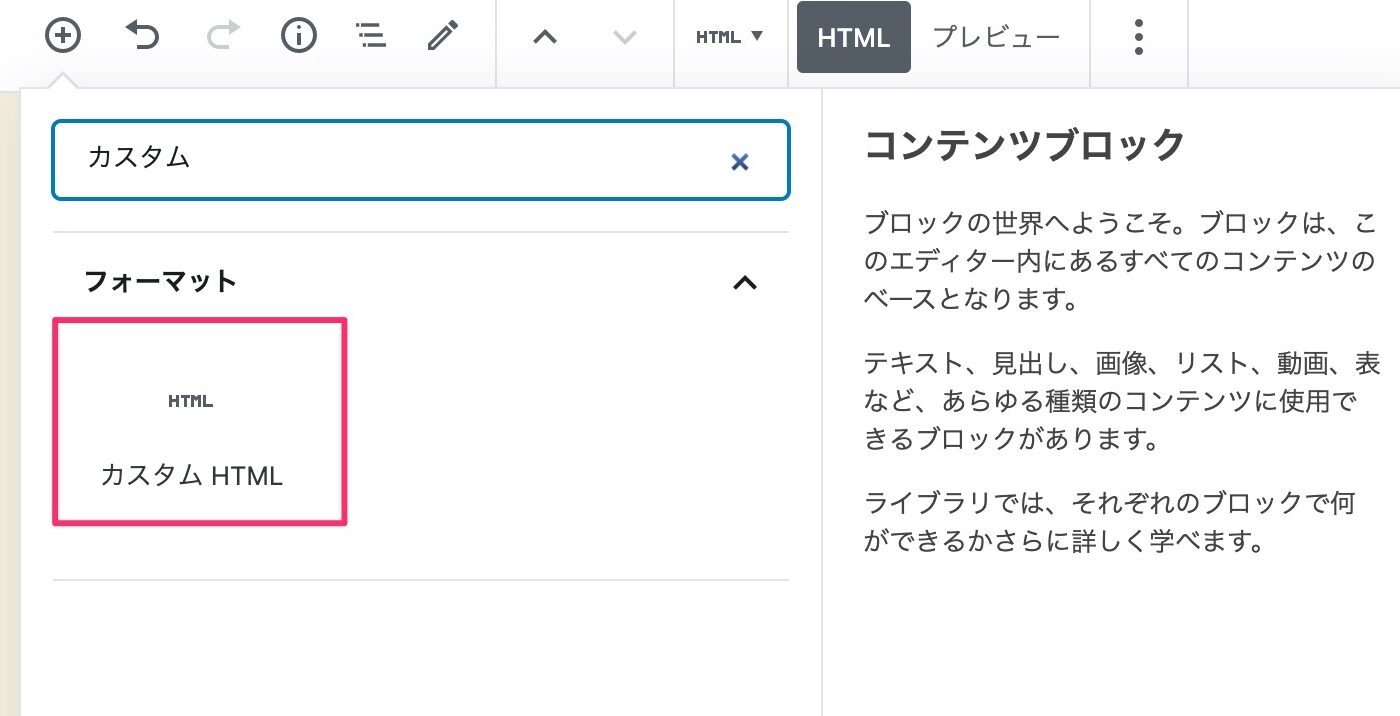Move the block down with the chevron
The image size is (1400, 716).
(x=624, y=37)
